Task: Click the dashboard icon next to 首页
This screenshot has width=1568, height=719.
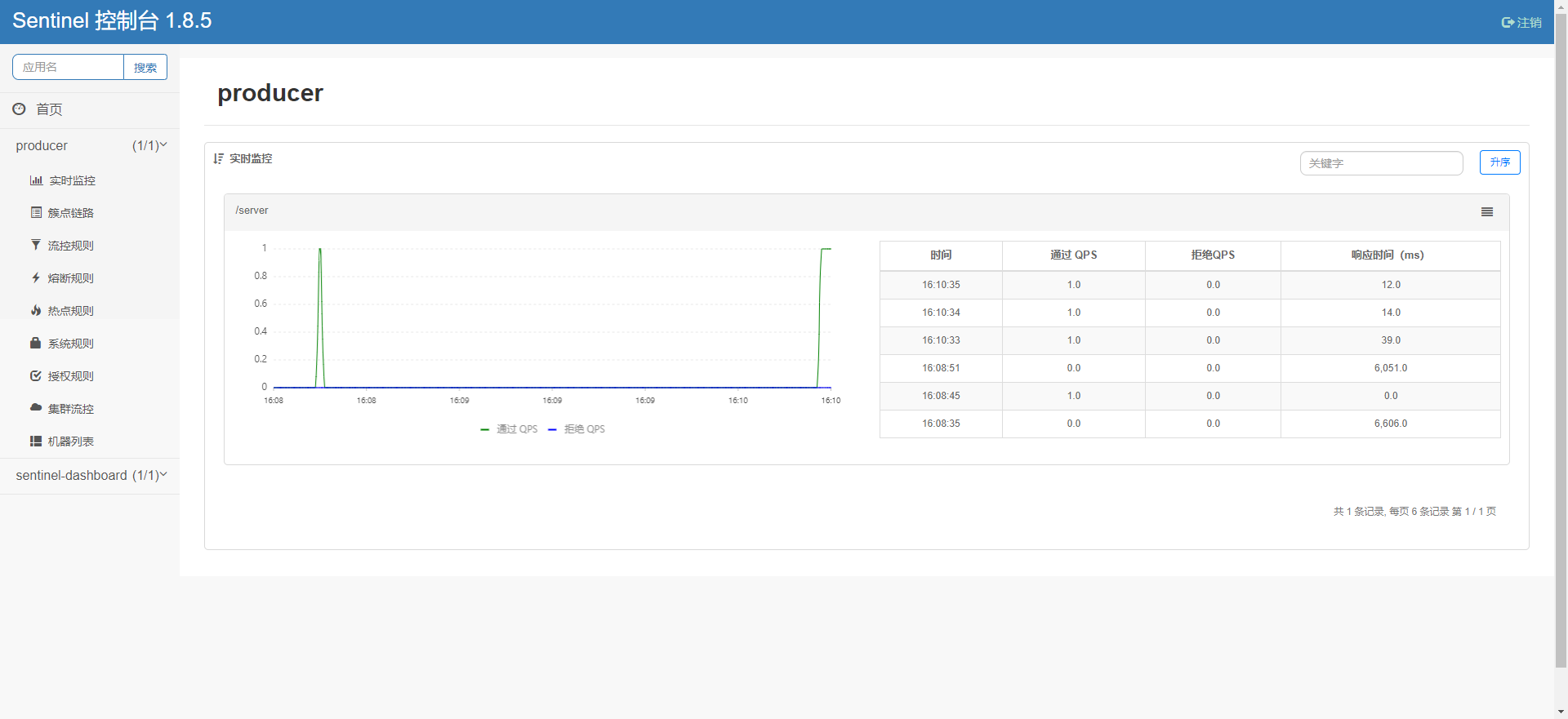Action: click(x=19, y=109)
